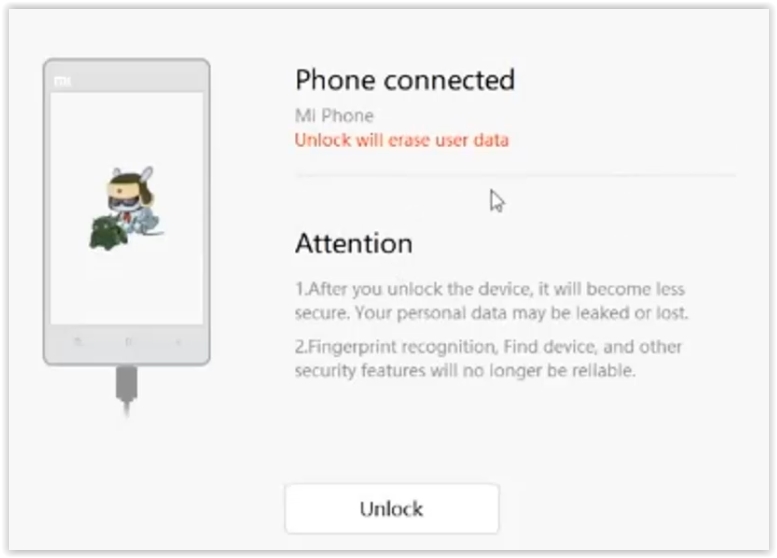Click the Unlock button
The width and height of the screenshot is (777, 558).
click(392, 508)
